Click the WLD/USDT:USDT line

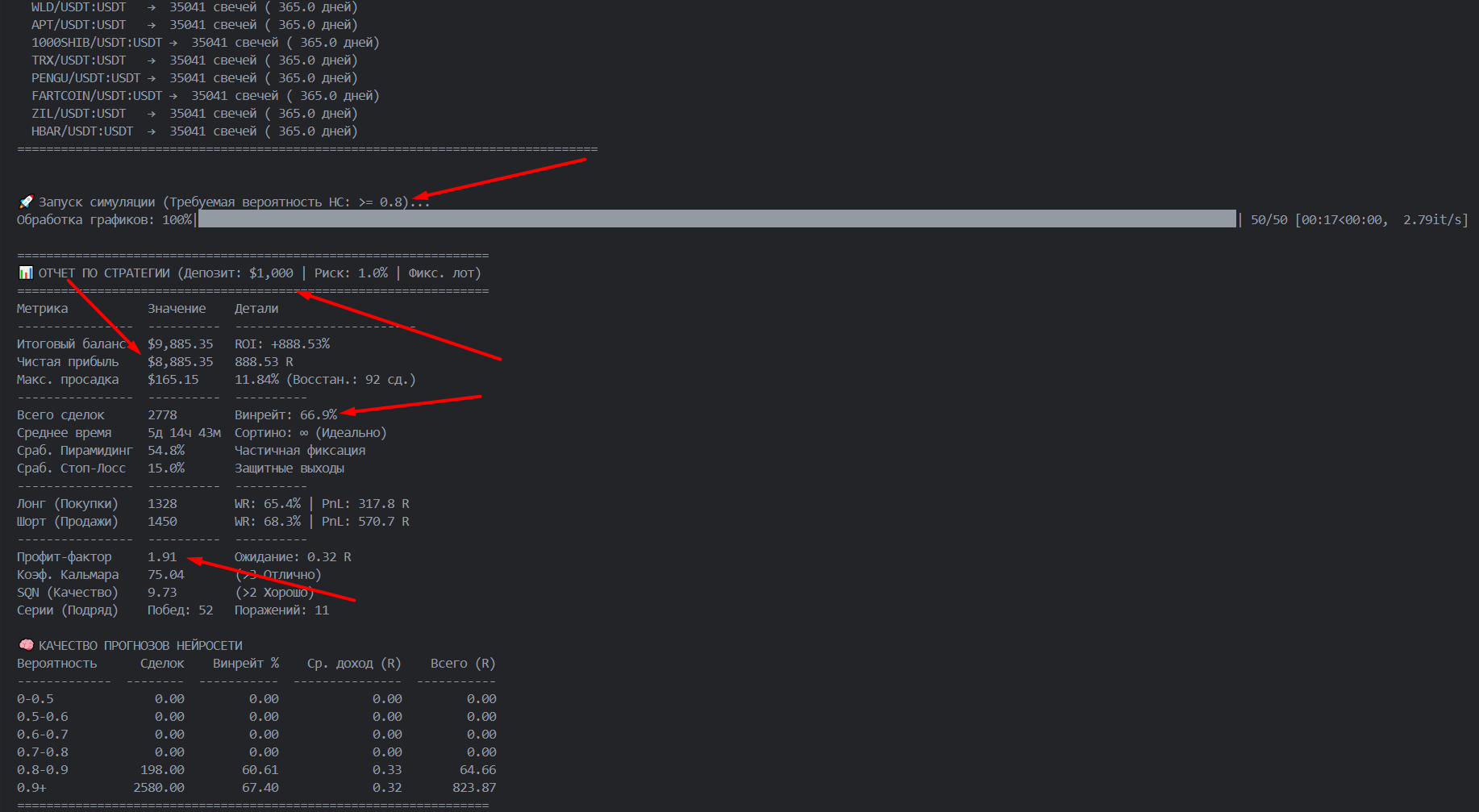pyautogui.click(x=194, y=7)
